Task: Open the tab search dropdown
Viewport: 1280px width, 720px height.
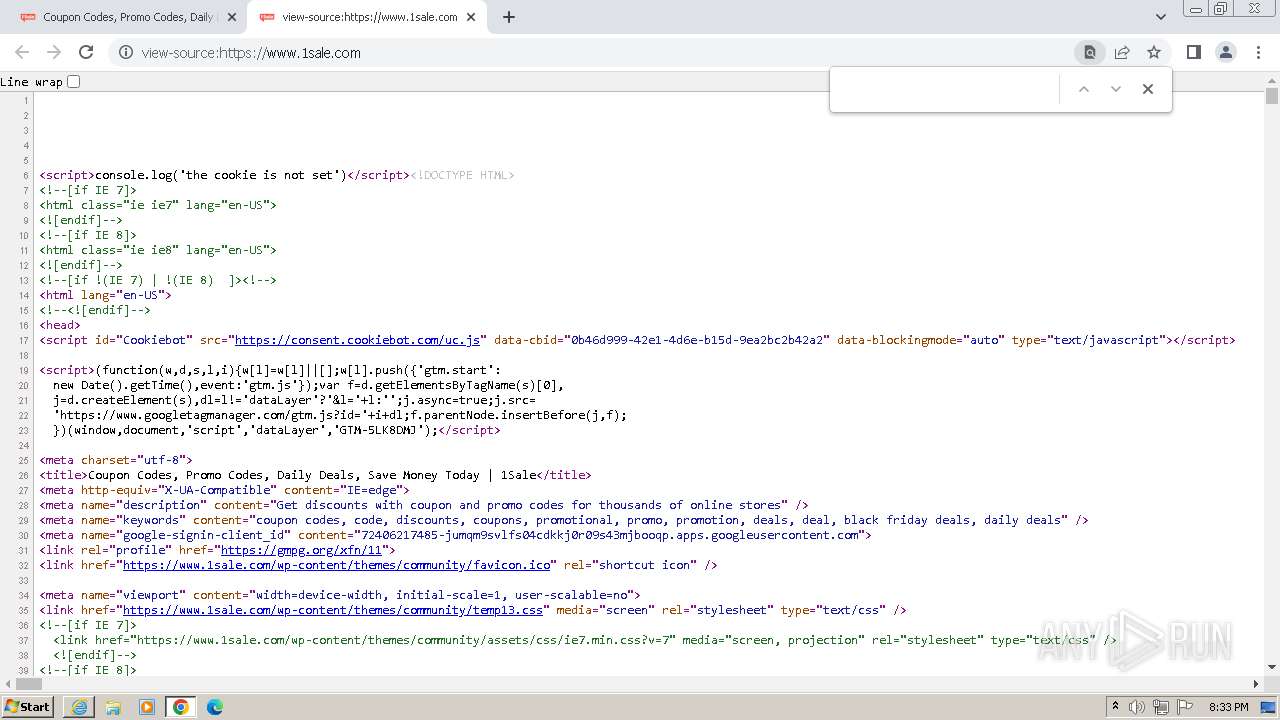Action: [x=1161, y=17]
